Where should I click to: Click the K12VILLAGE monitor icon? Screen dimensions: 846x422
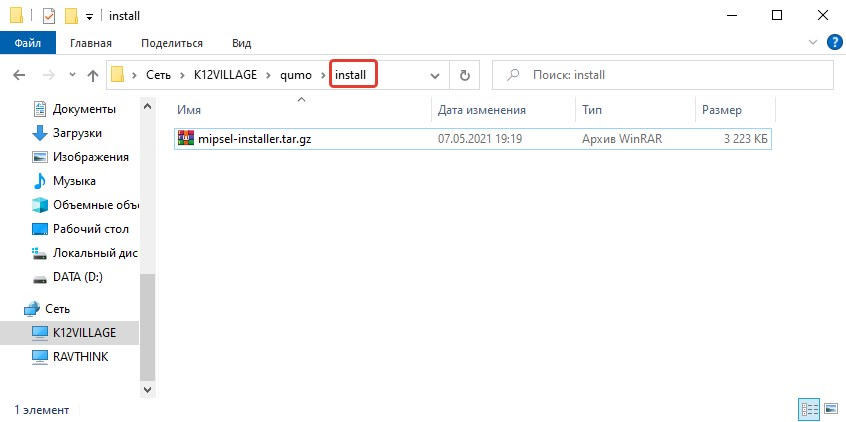tap(40, 333)
